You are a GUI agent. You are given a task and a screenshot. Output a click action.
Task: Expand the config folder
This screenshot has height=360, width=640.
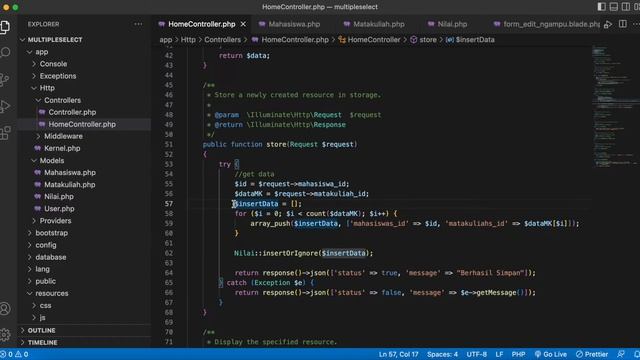click(46, 245)
